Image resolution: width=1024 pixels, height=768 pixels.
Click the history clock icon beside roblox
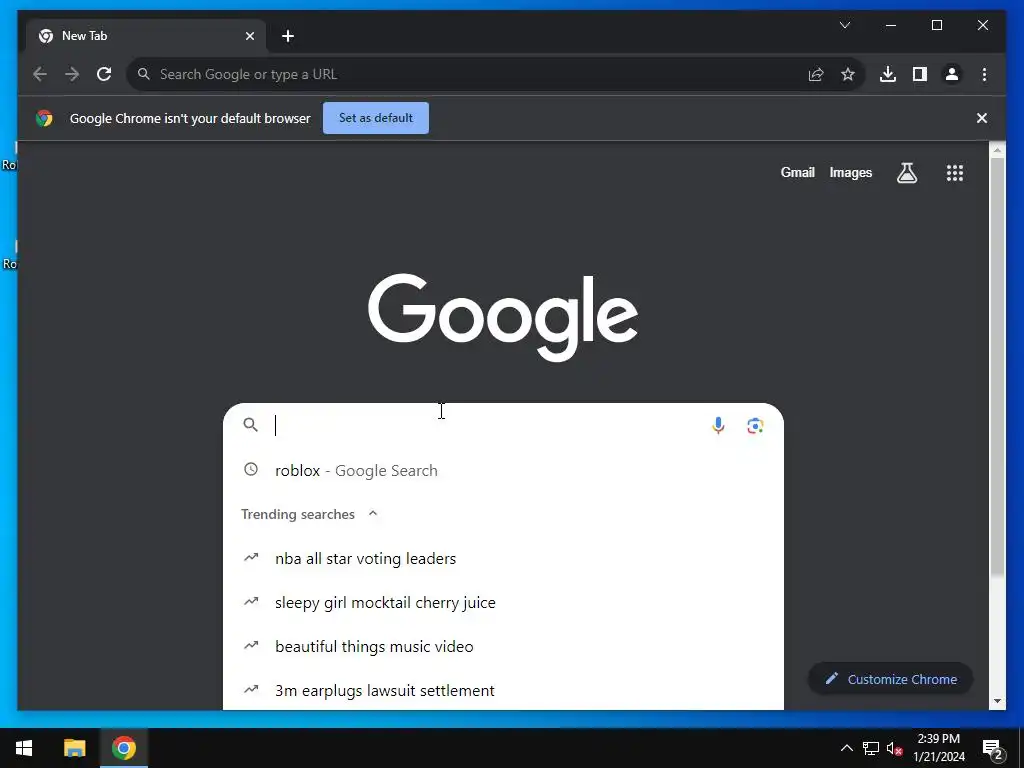251,469
